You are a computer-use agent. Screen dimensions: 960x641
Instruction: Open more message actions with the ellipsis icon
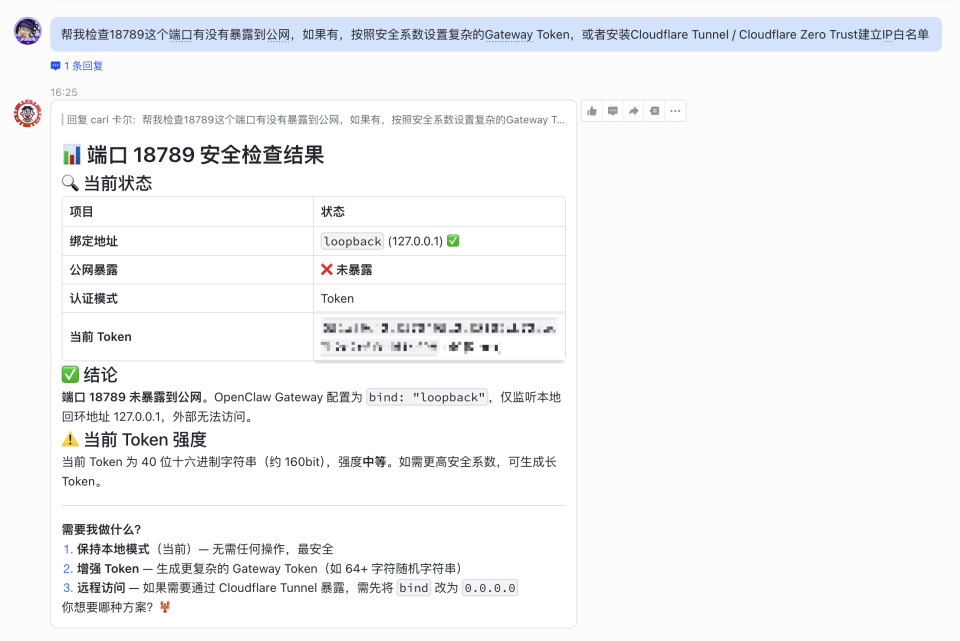[x=676, y=111]
